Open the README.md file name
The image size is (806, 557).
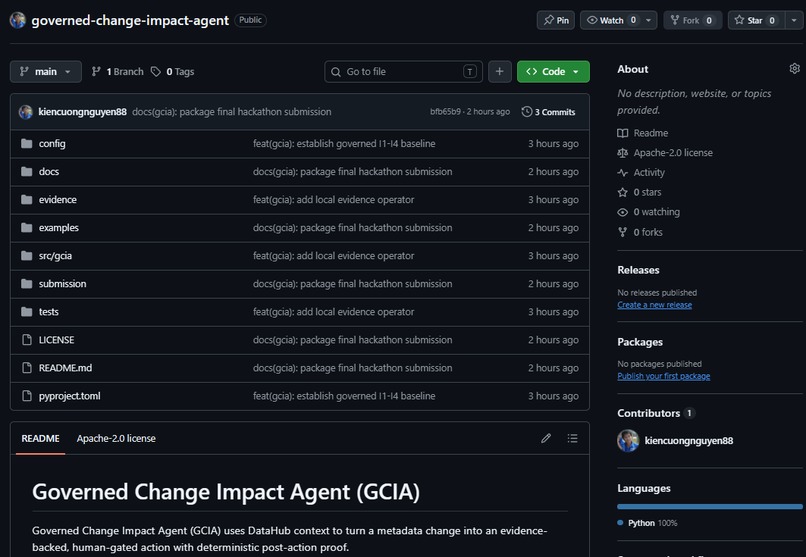click(x=65, y=367)
